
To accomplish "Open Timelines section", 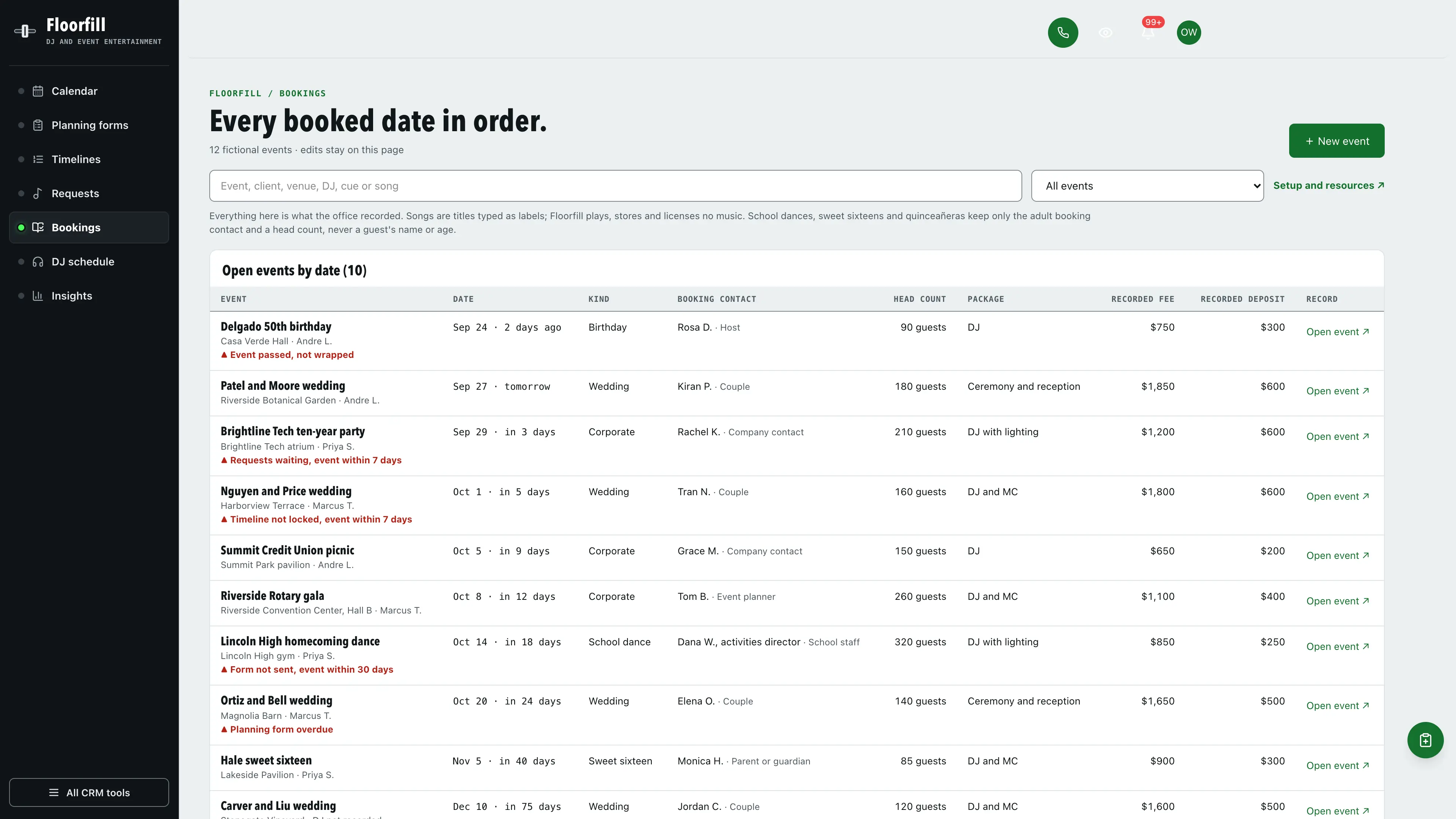I will pos(89,159).
